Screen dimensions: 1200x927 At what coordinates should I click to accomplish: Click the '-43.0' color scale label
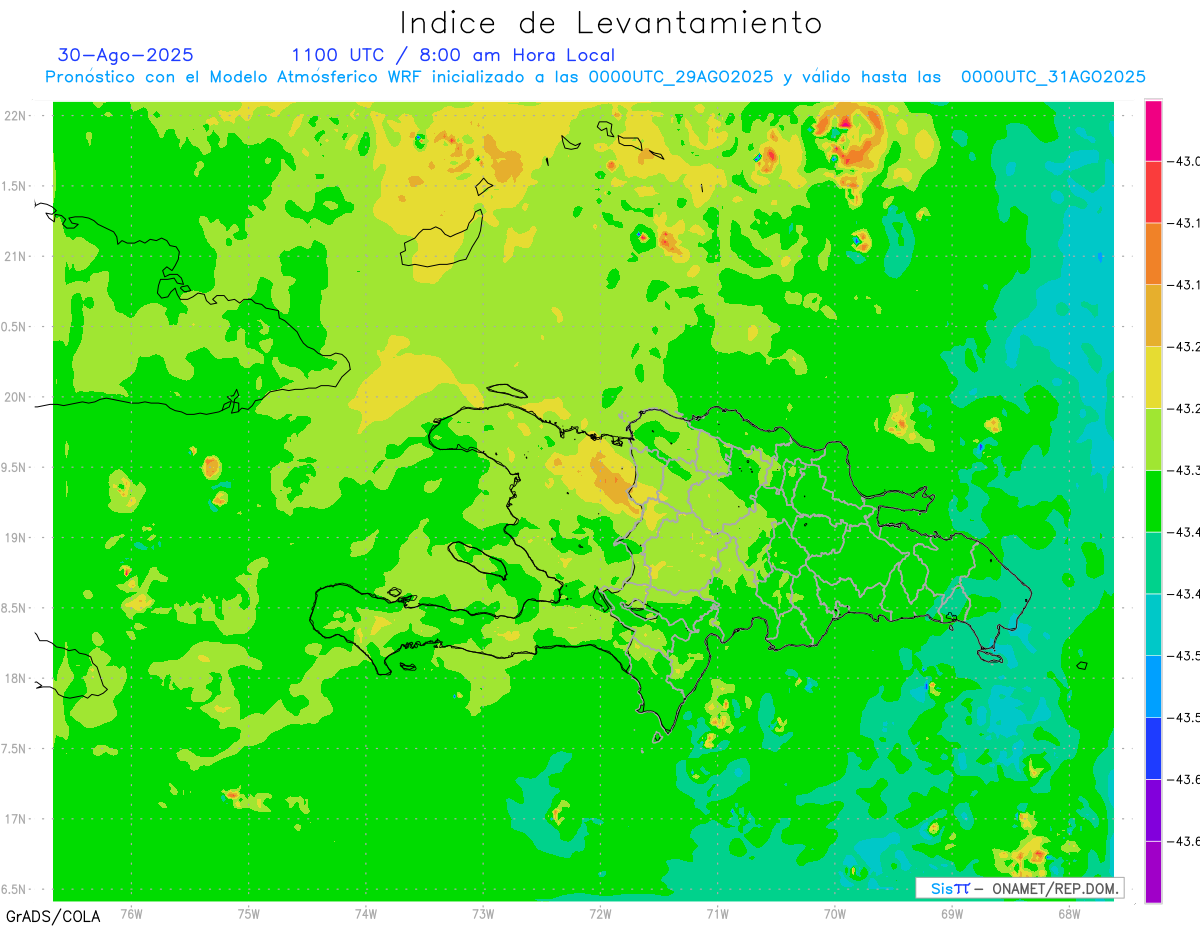(x=1184, y=161)
